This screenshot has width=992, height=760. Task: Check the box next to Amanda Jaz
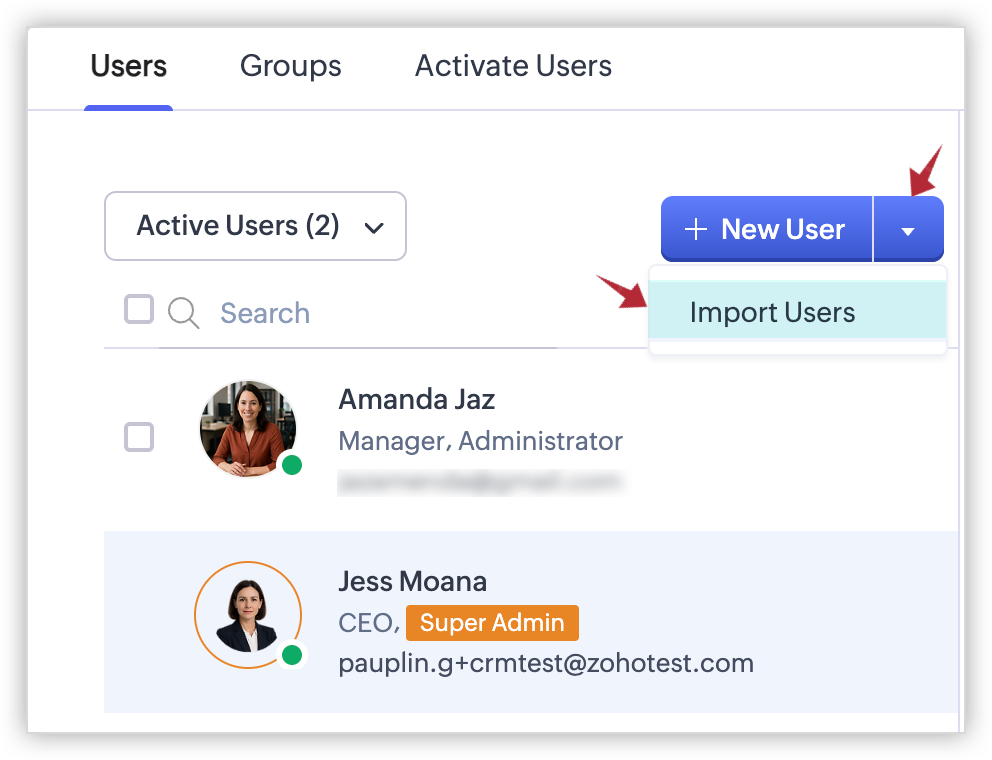(139, 436)
